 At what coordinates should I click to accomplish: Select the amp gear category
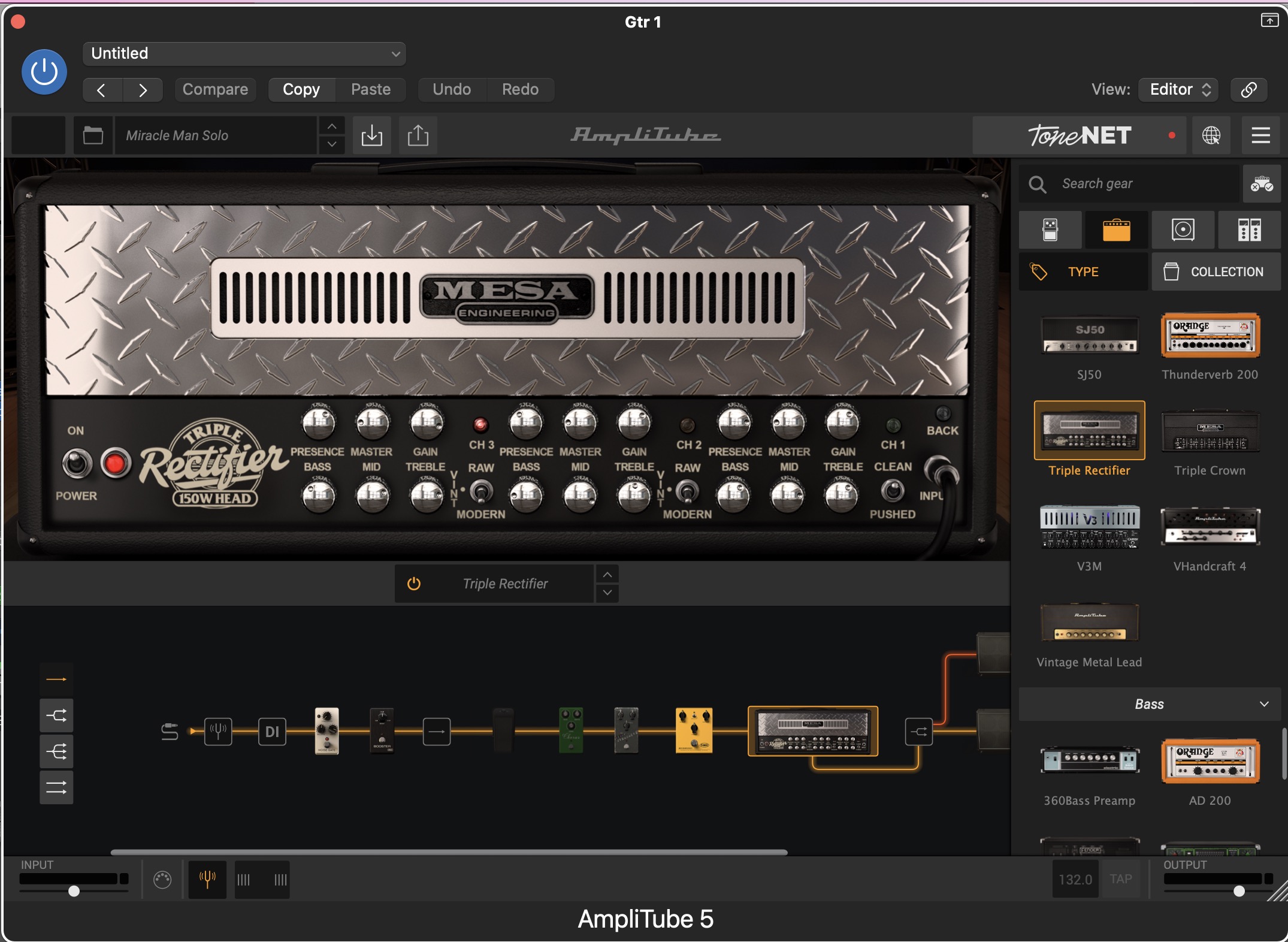coord(1117,230)
